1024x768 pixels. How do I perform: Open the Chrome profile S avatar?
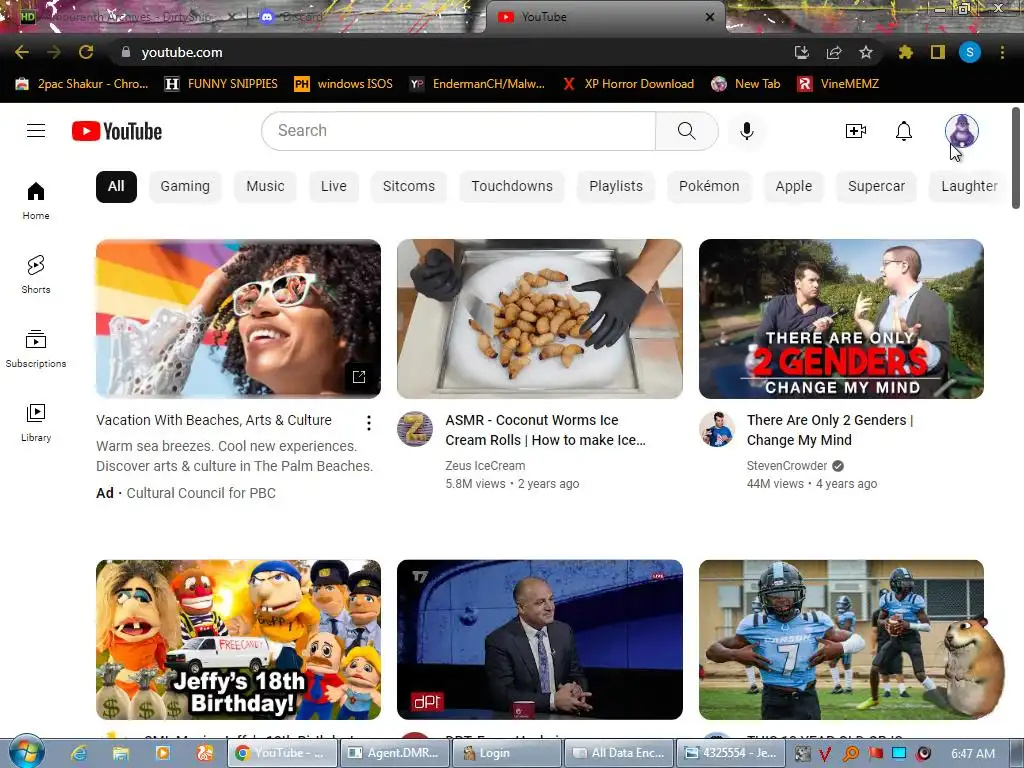970,52
